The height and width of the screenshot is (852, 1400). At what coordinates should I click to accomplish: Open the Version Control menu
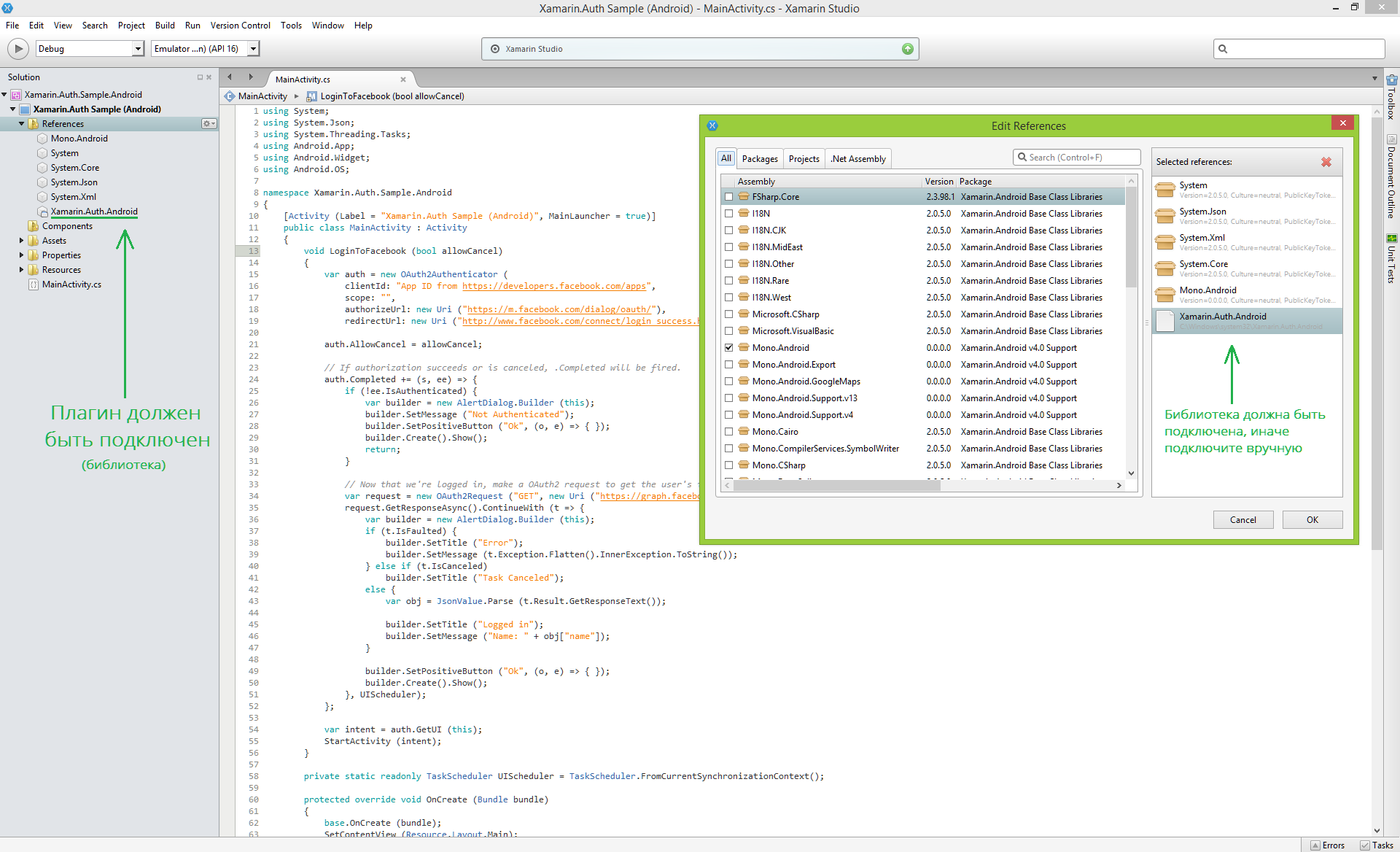(x=241, y=26)
